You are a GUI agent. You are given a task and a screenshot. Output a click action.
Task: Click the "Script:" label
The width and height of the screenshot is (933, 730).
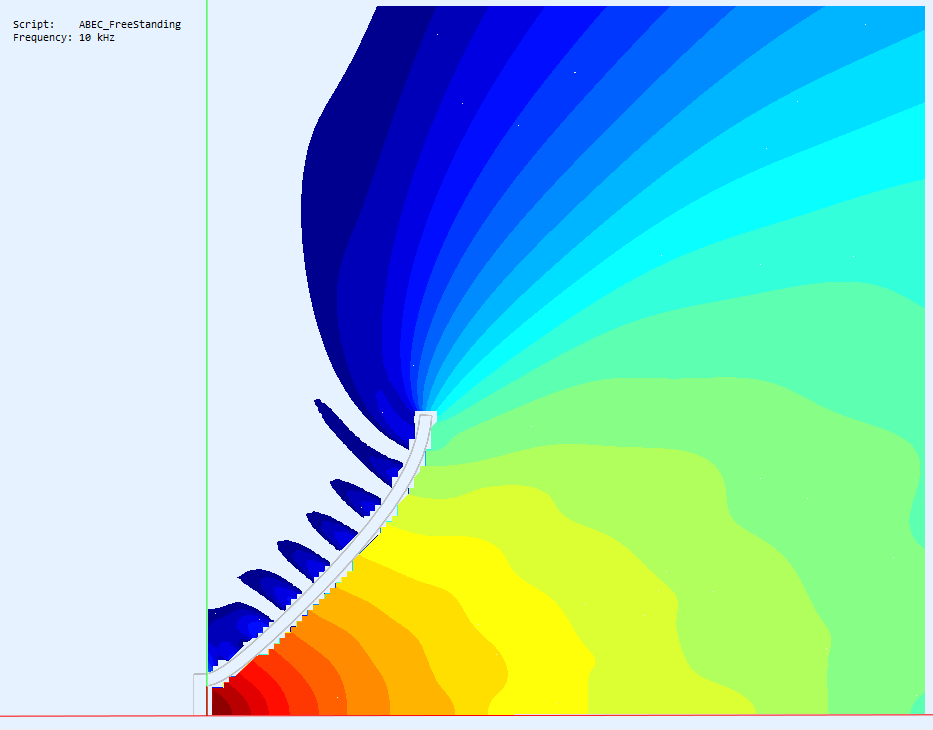pyautogui.click(x=34, y=24)
